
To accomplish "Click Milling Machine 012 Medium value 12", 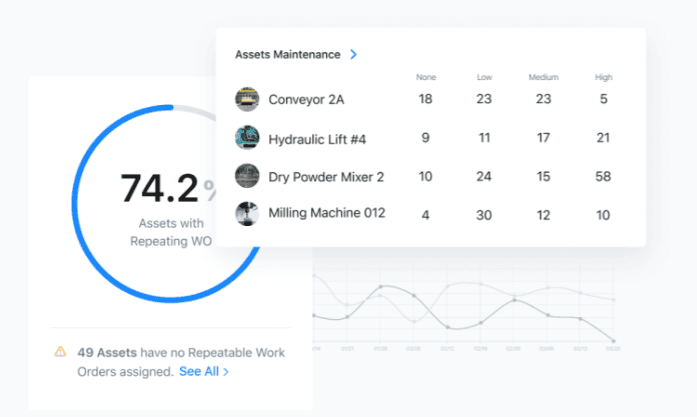I will [x=543, y=215].
